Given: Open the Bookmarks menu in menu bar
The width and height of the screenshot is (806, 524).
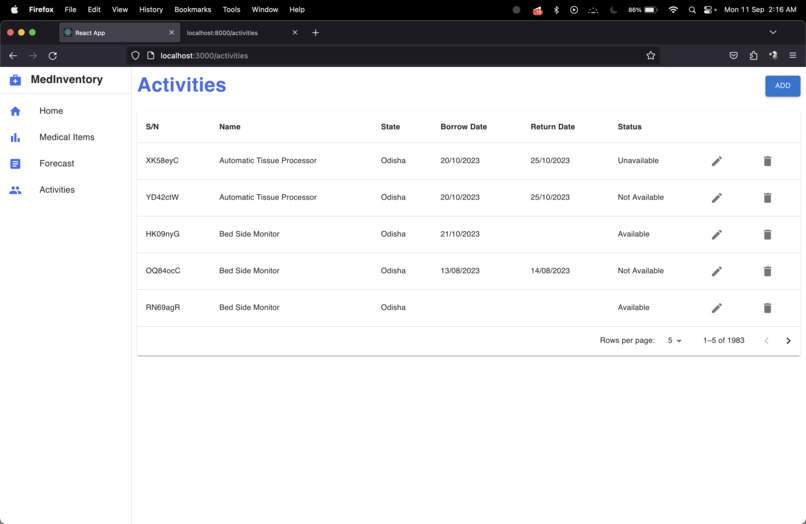Looking at the screenshot, I should (x=193, y=9).
